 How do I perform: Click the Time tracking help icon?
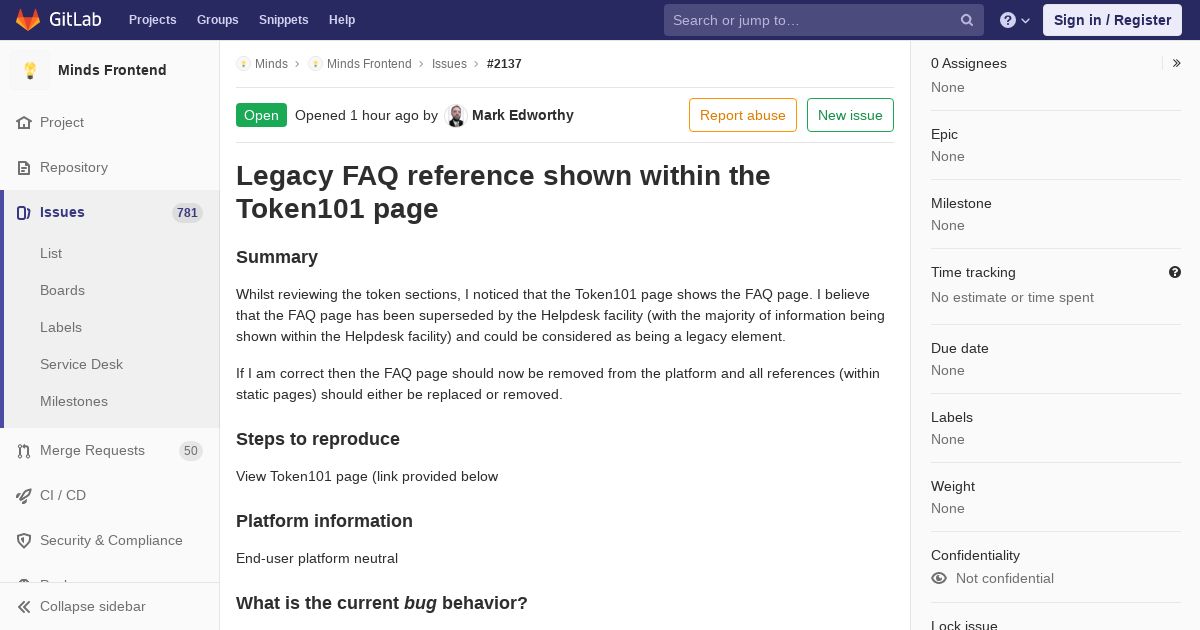pos(1175,272)
